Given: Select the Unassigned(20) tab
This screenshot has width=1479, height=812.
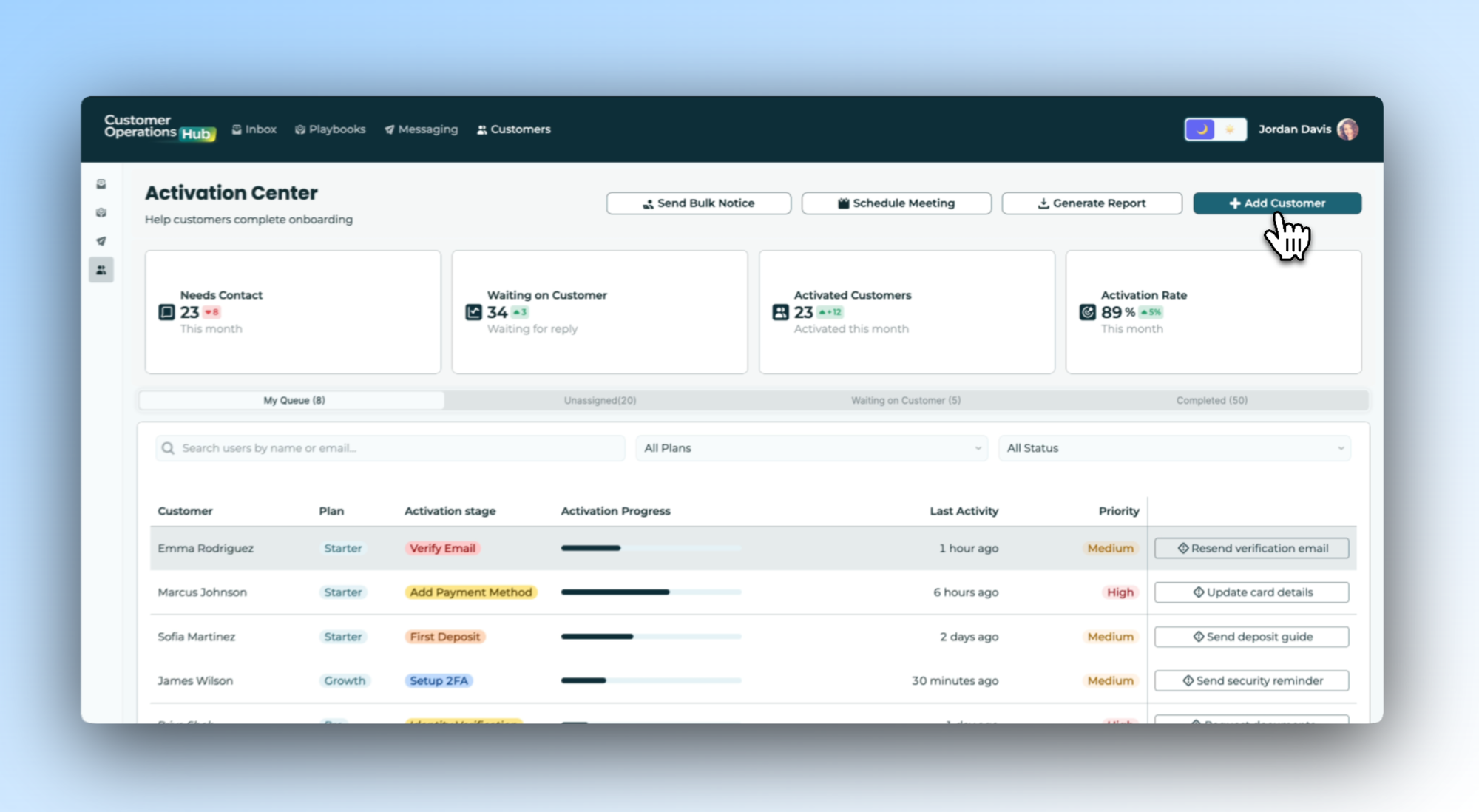Looking at the screenshot, I should tap(600, 400).
